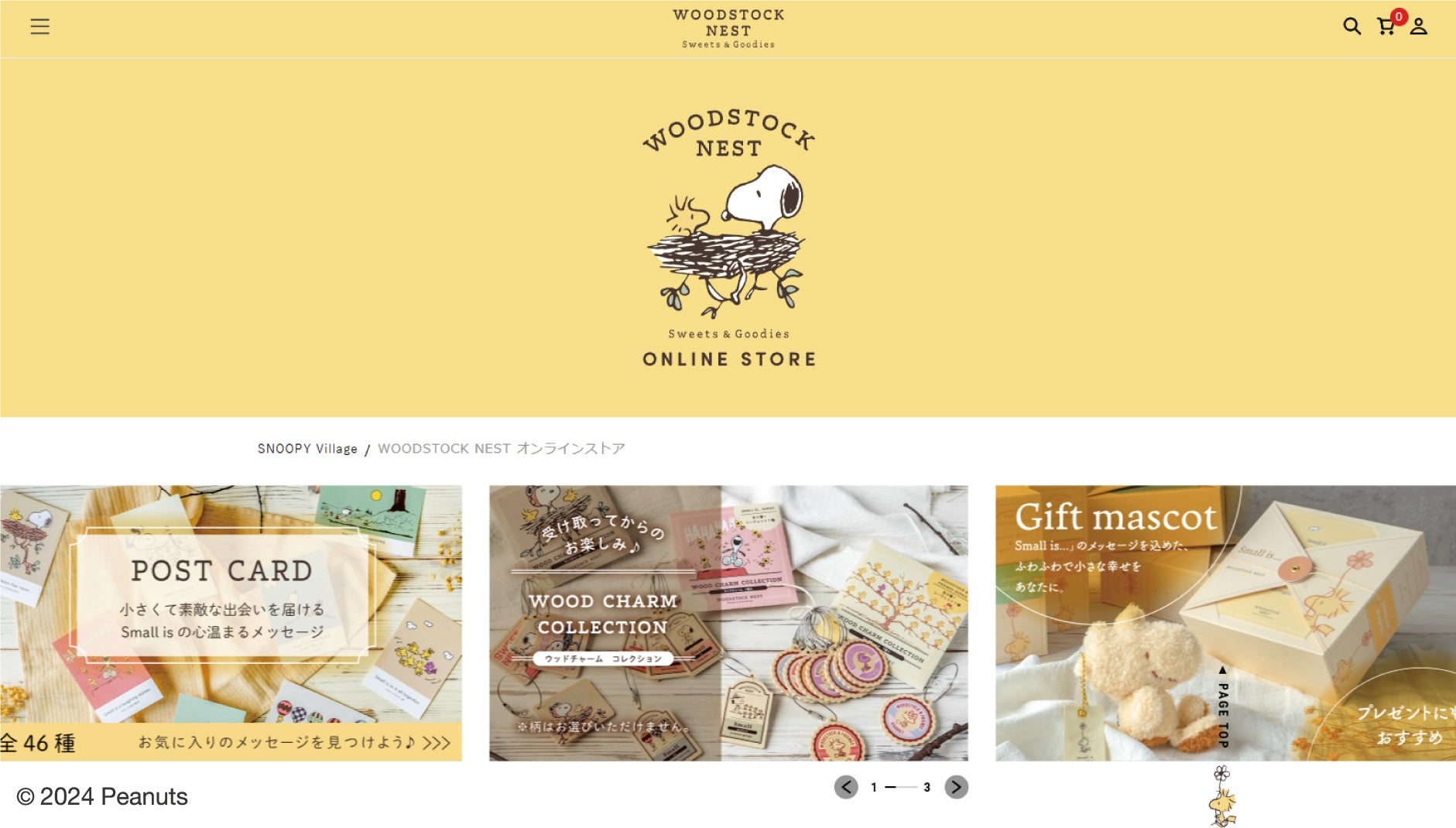Select carousel page number 3
Image resolution: width=1456 pixels, height=828 pixels.
(927, 788)
